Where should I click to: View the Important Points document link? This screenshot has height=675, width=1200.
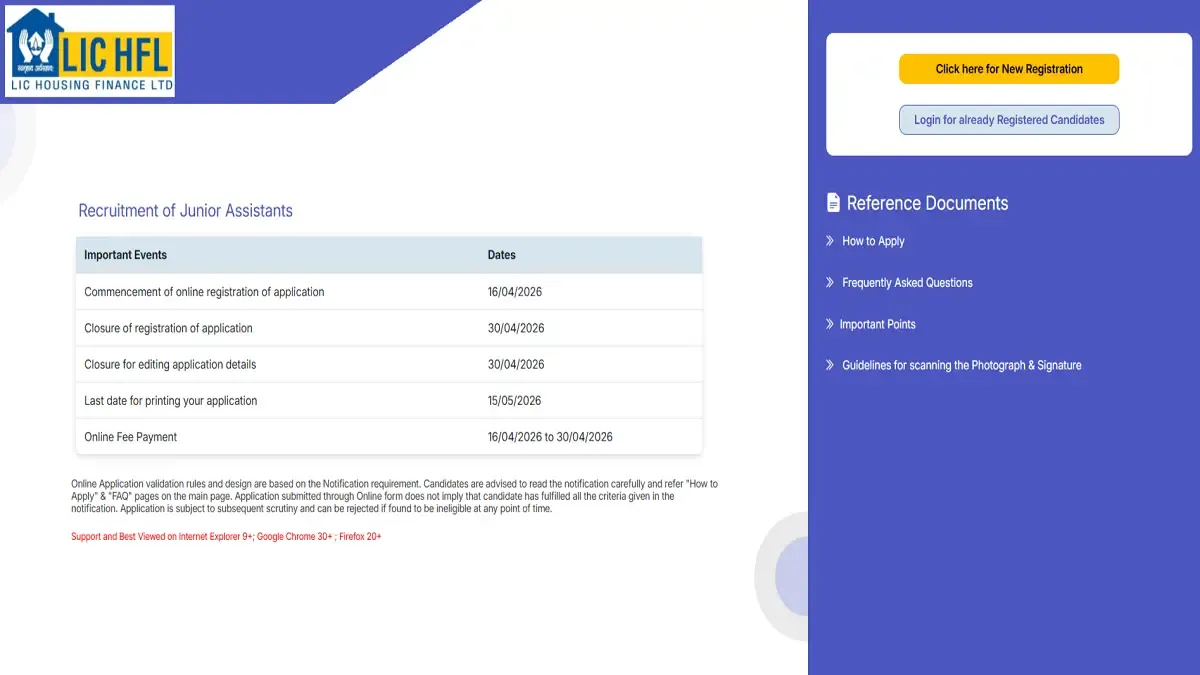tap(877, 324)
